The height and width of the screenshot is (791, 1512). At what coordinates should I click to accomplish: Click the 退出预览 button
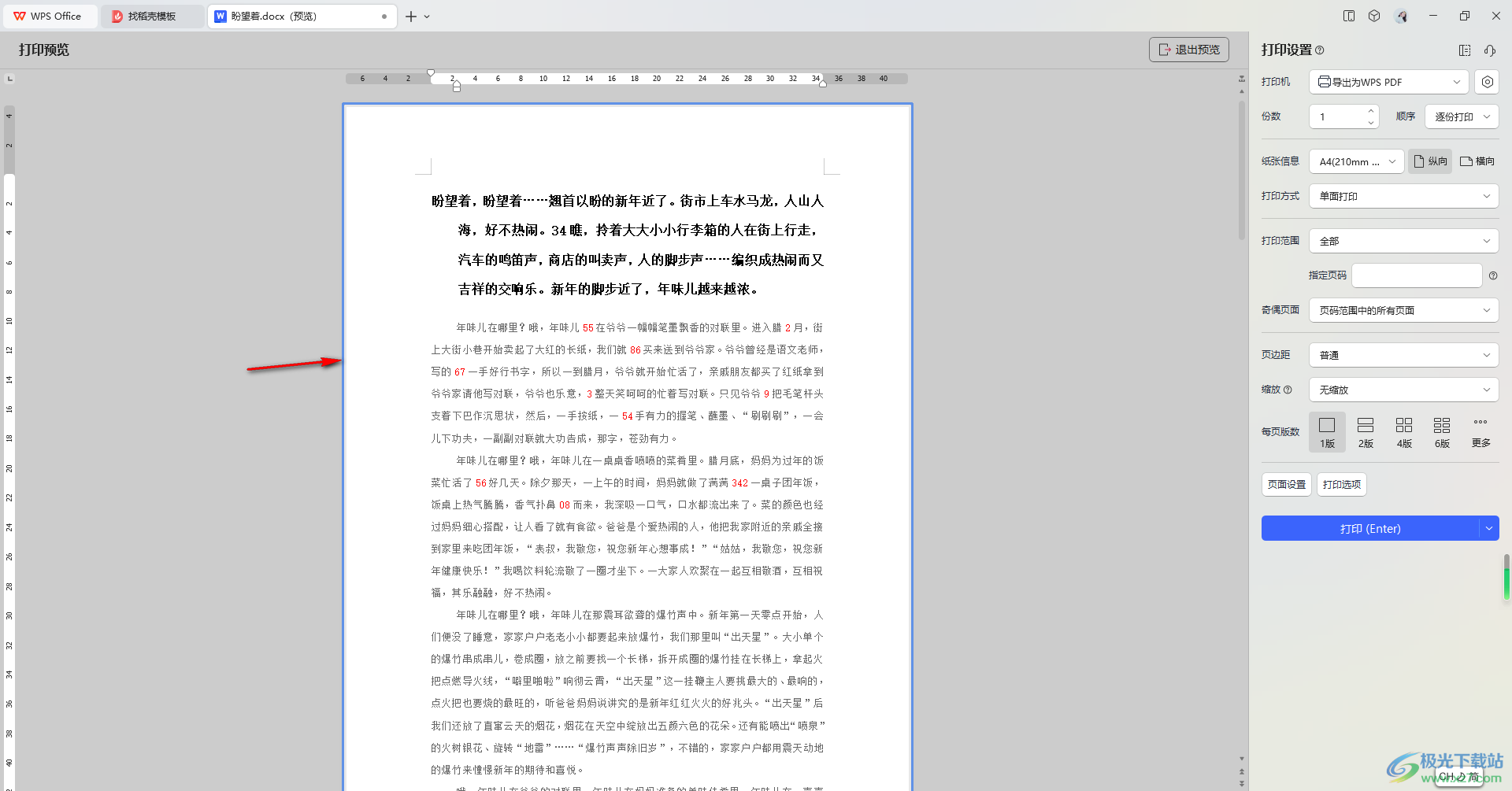click(1188, 50)
